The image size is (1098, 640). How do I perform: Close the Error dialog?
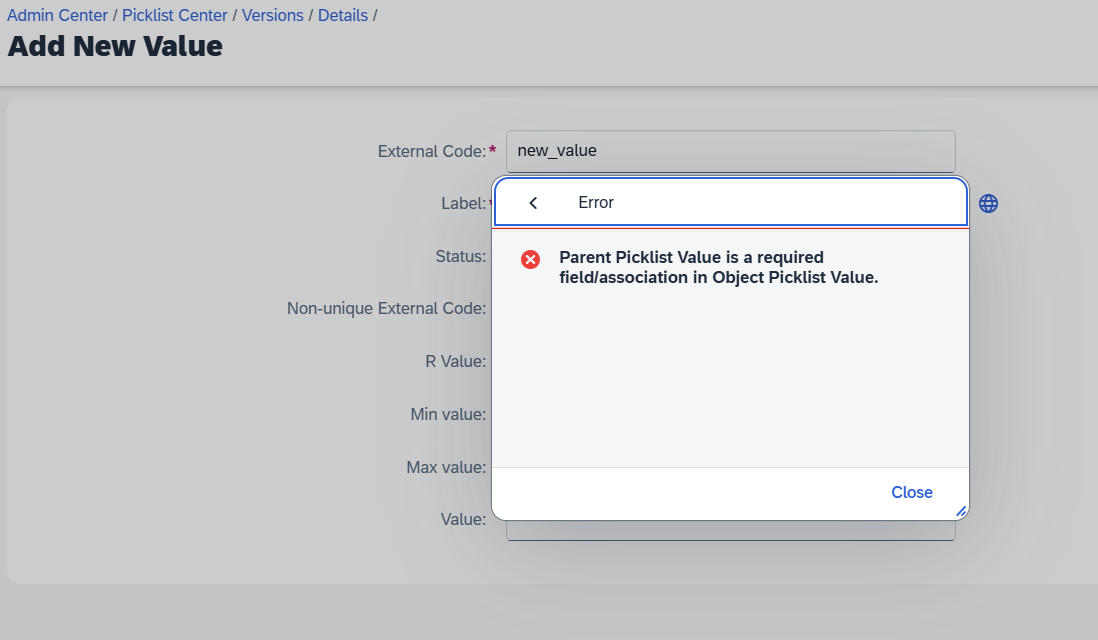(x=911, y=492)
